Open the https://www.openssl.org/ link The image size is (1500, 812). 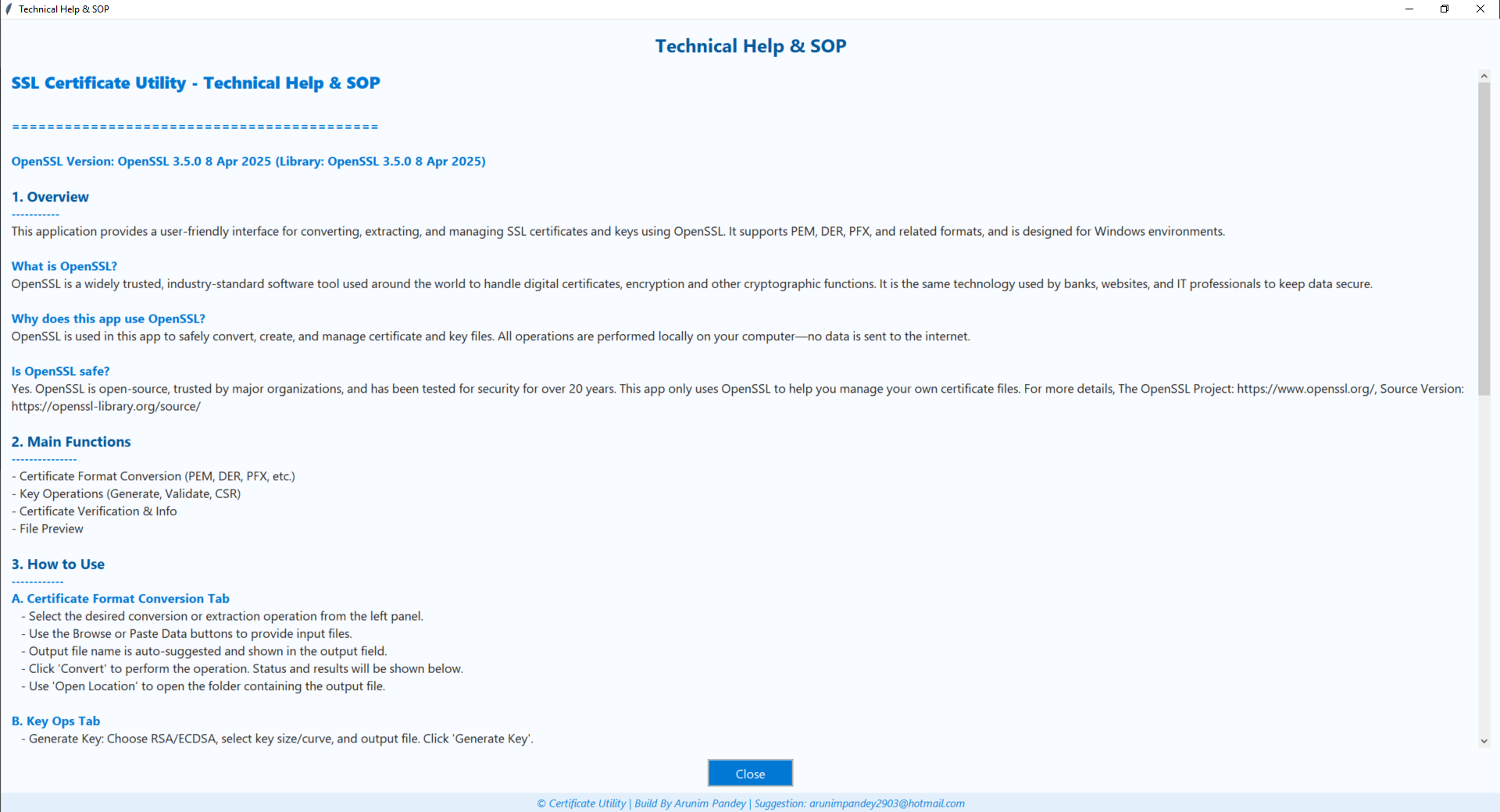1304,388
